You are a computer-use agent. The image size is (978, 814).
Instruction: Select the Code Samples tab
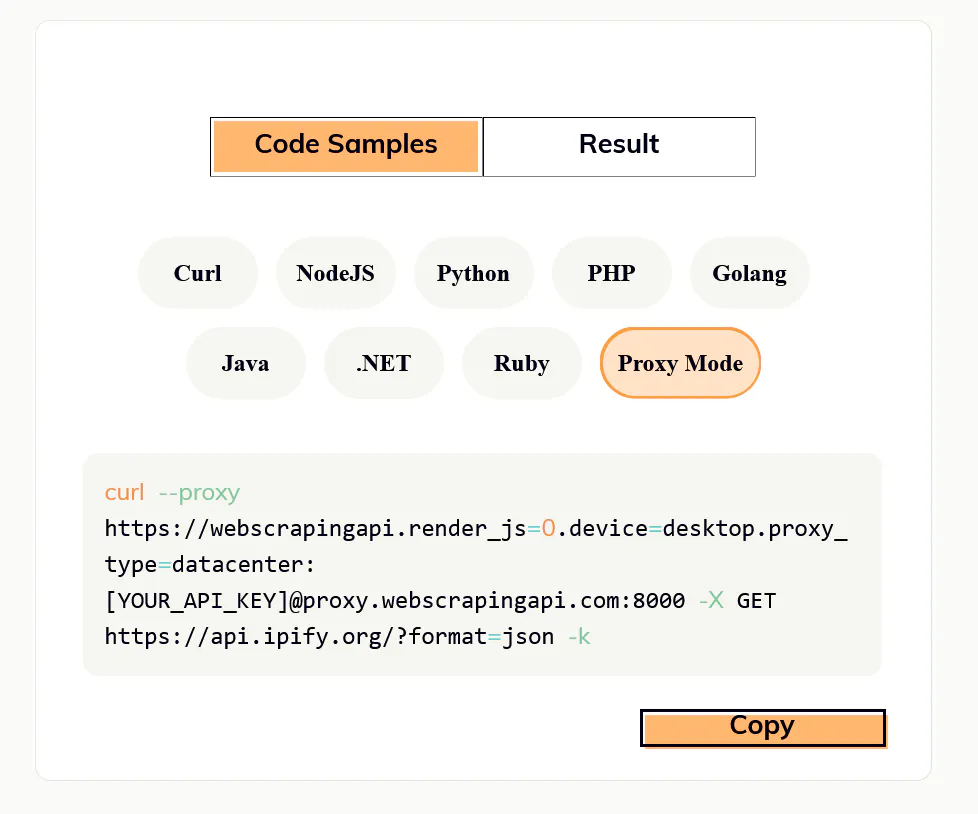point(345,146)
